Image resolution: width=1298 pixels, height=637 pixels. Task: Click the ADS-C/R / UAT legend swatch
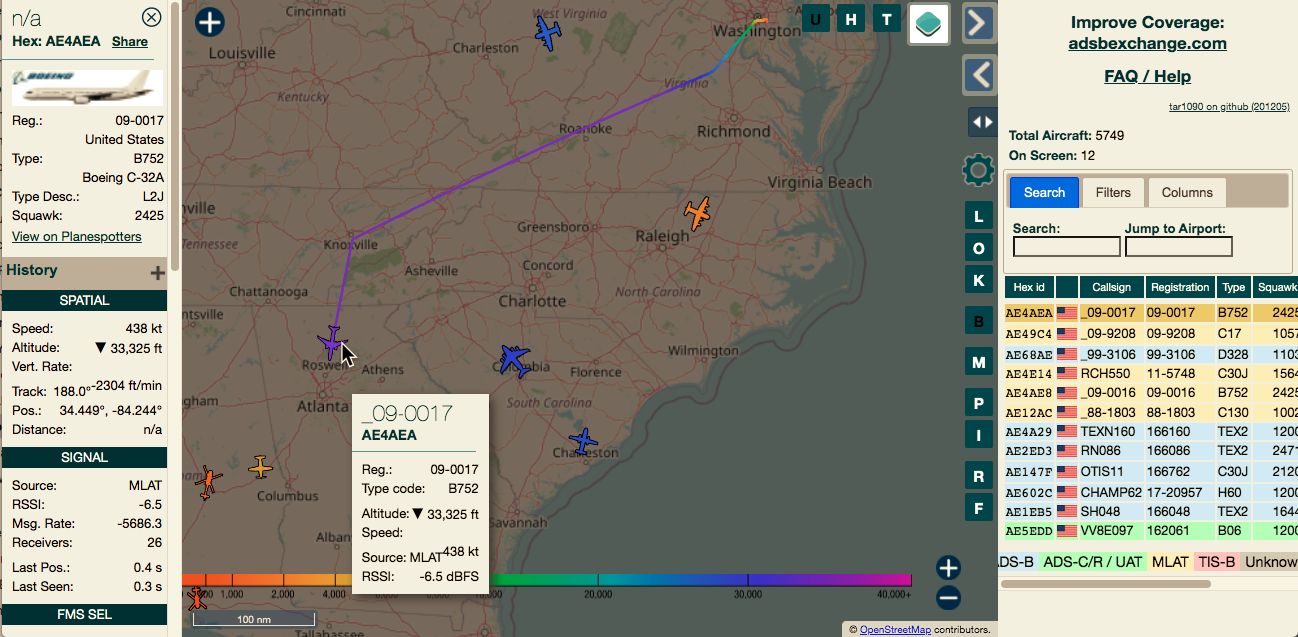(1093, 562)
